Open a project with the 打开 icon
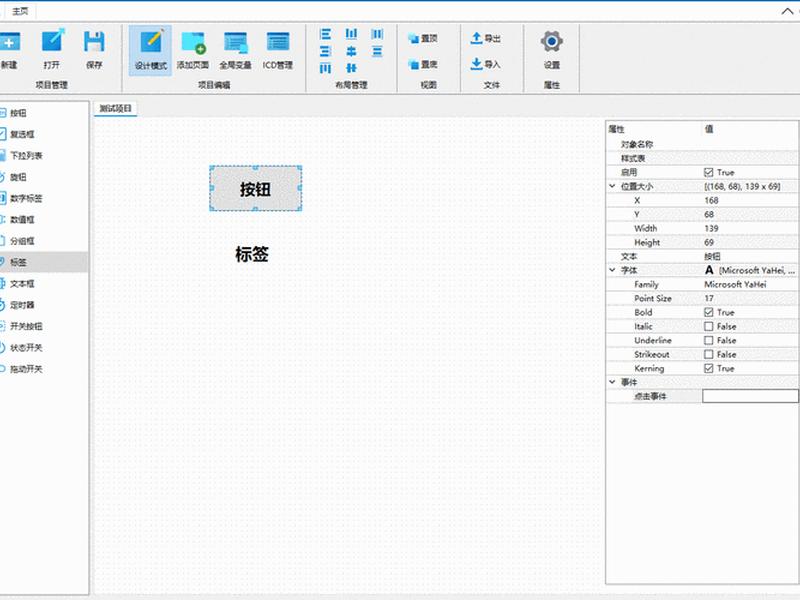The image size is (800, 600). pos(52,42)
